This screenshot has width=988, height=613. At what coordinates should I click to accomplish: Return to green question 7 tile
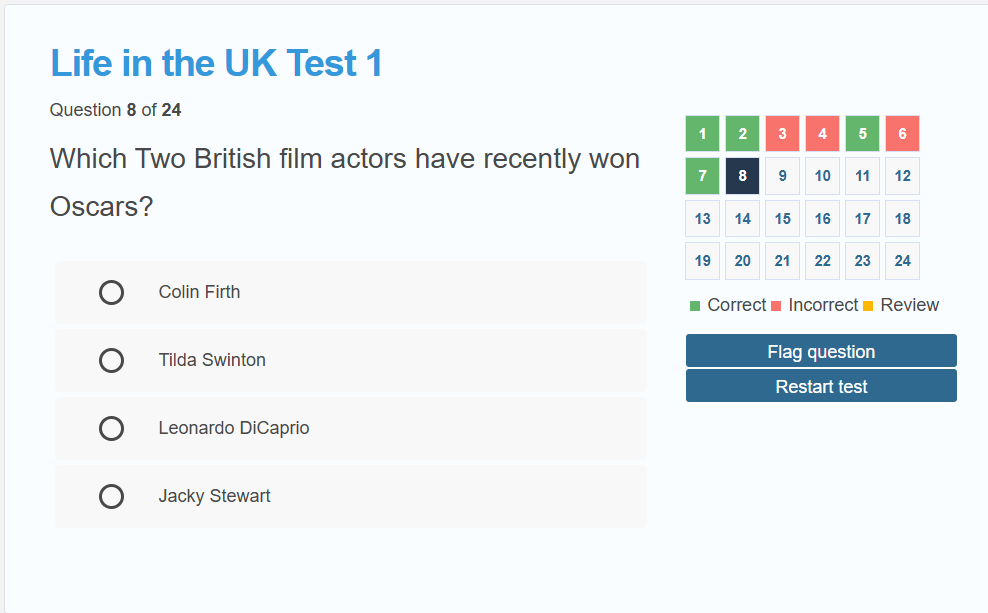703,176
